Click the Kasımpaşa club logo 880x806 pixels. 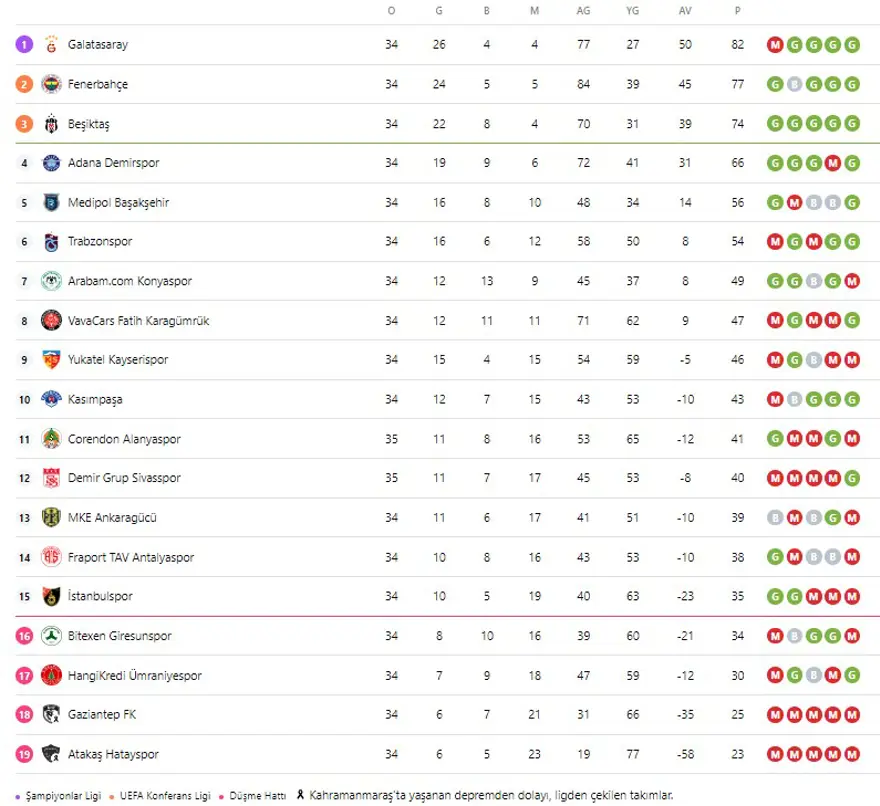point(51,399)
